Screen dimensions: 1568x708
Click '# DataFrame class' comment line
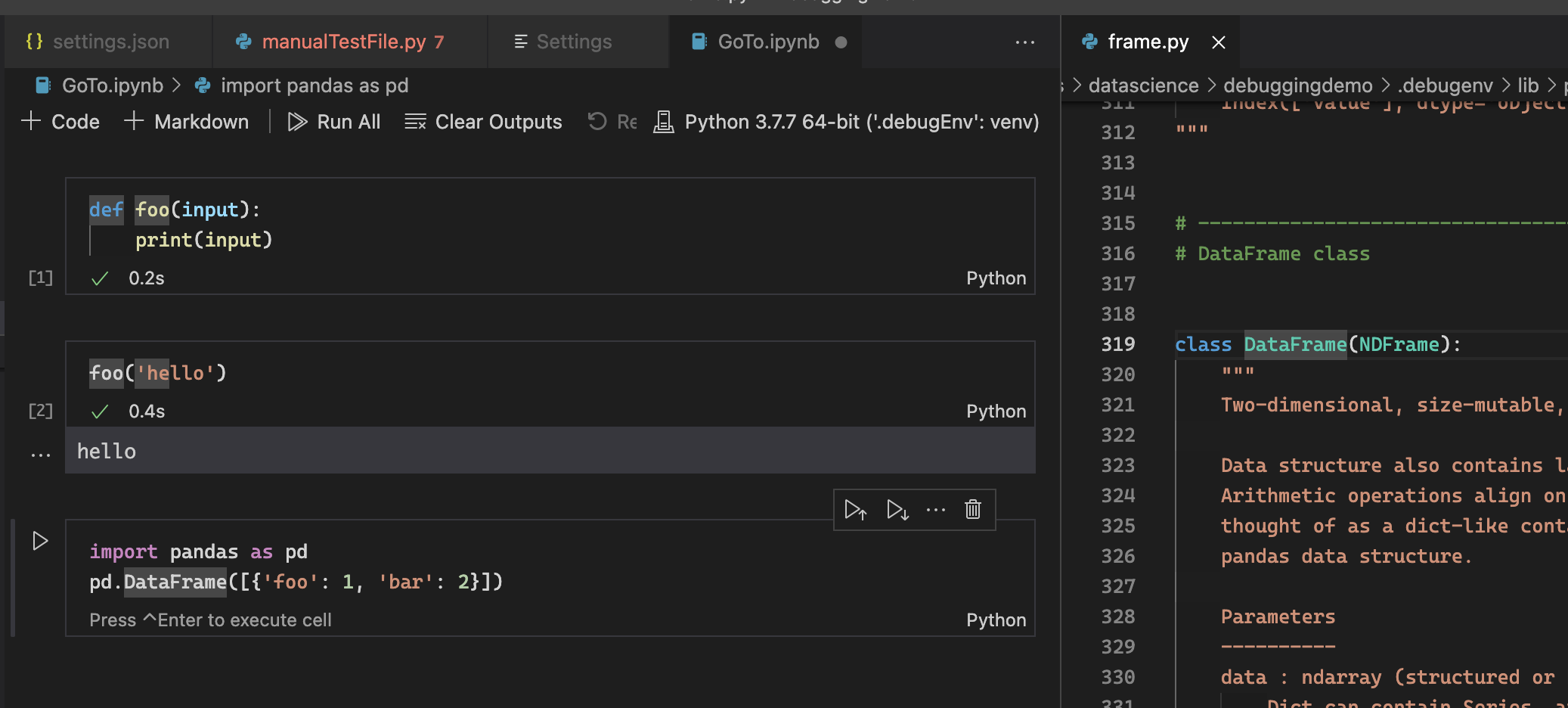click(1272, 253)
